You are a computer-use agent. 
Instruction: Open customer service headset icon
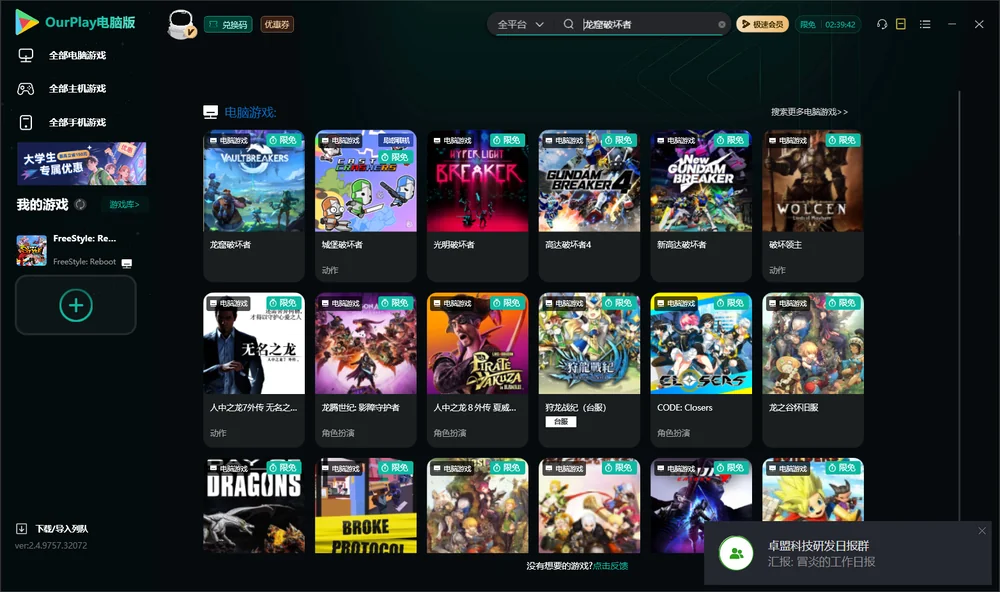click(882, 24)
